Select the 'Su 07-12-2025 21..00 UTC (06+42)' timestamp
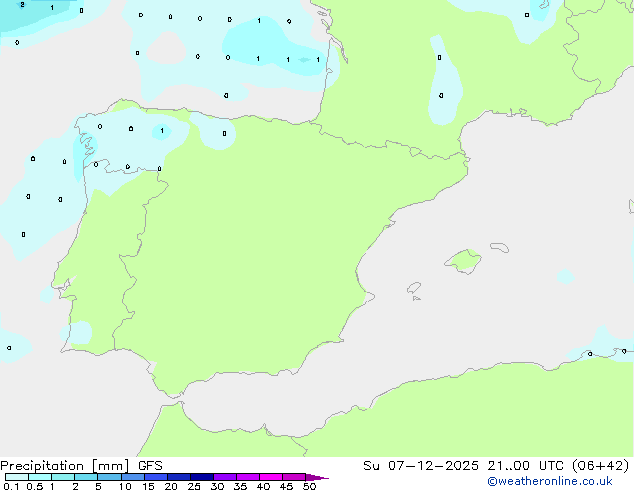634x490 pixels. (x=496, y=466)
